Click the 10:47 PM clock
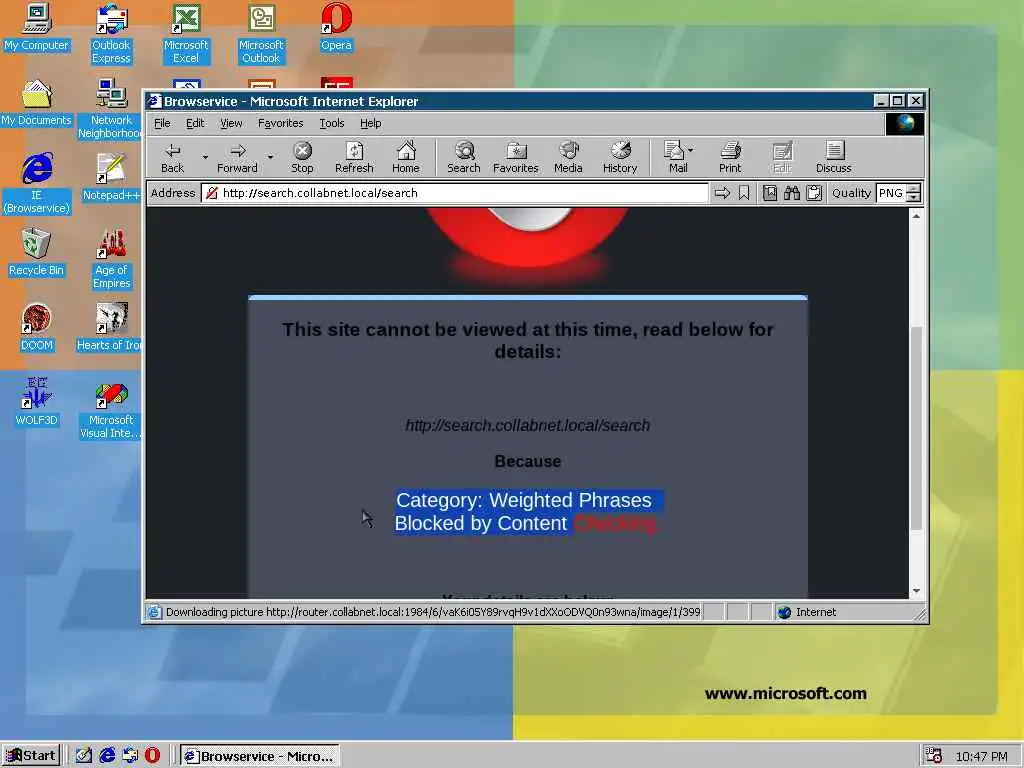1024x768 pixels. coord(981,756)
